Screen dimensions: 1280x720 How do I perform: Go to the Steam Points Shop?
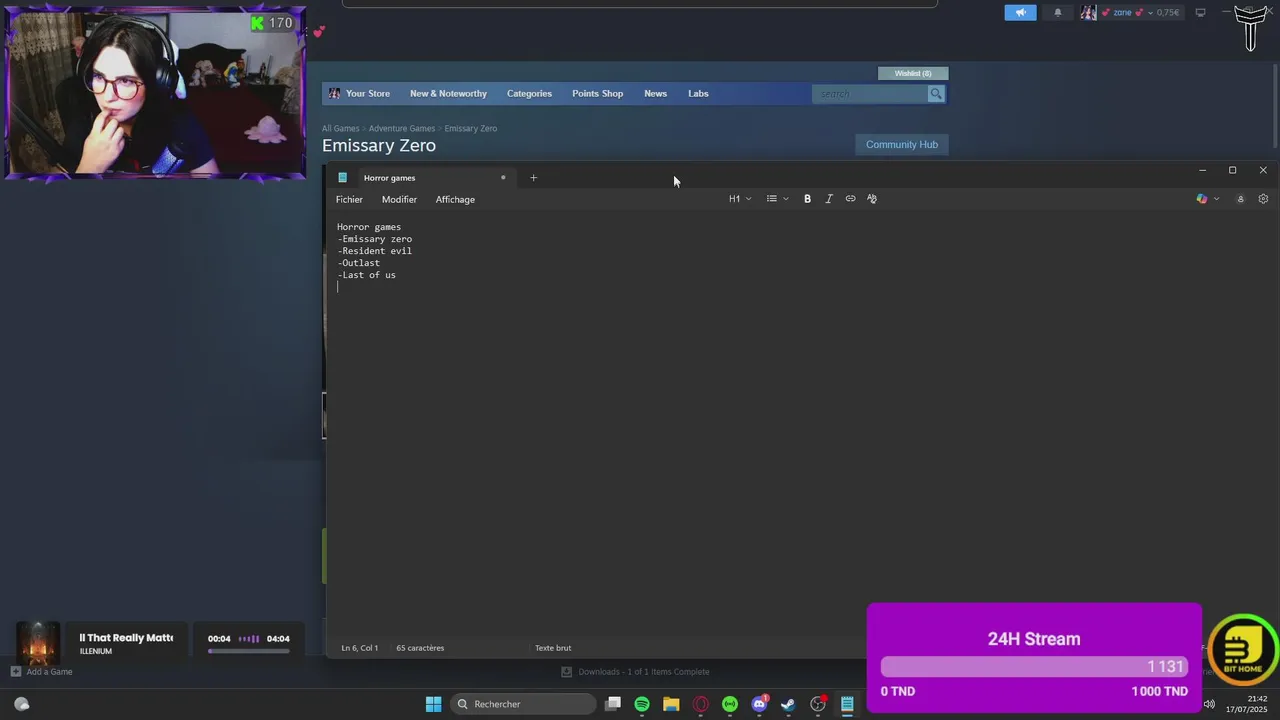tap(597, 94)
